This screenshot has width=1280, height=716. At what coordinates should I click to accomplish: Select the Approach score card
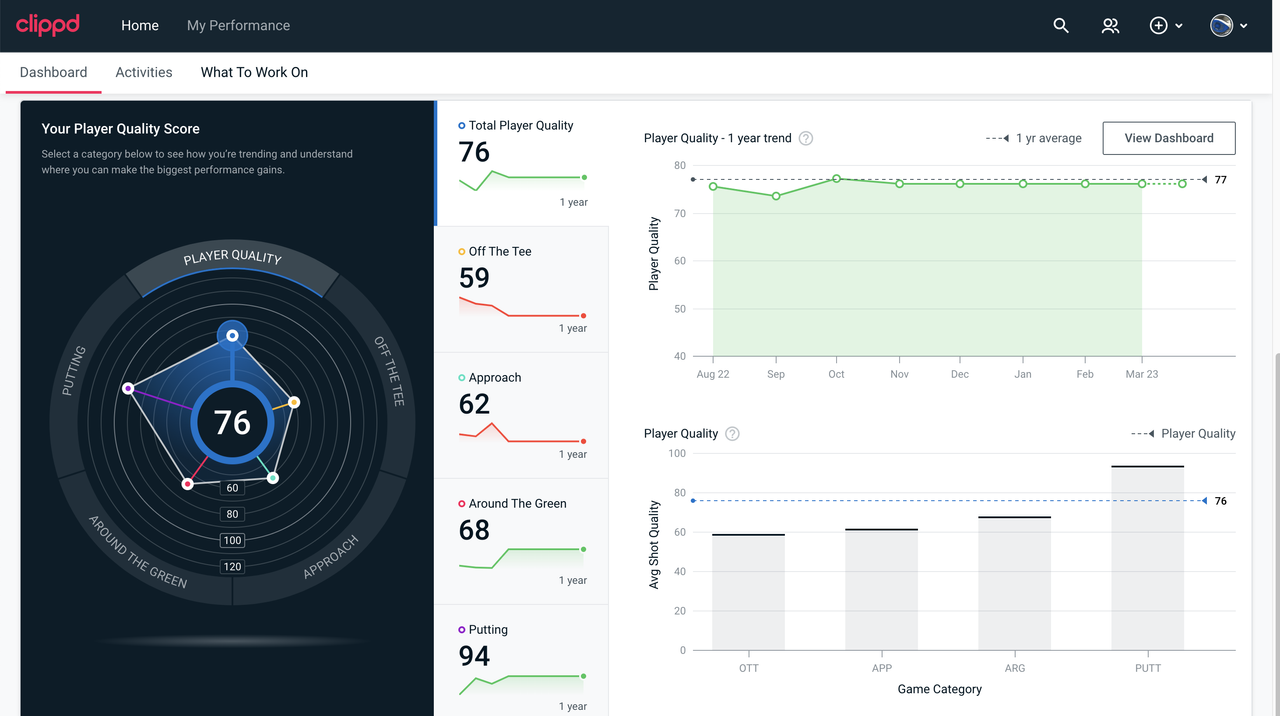tap(521, 415)
